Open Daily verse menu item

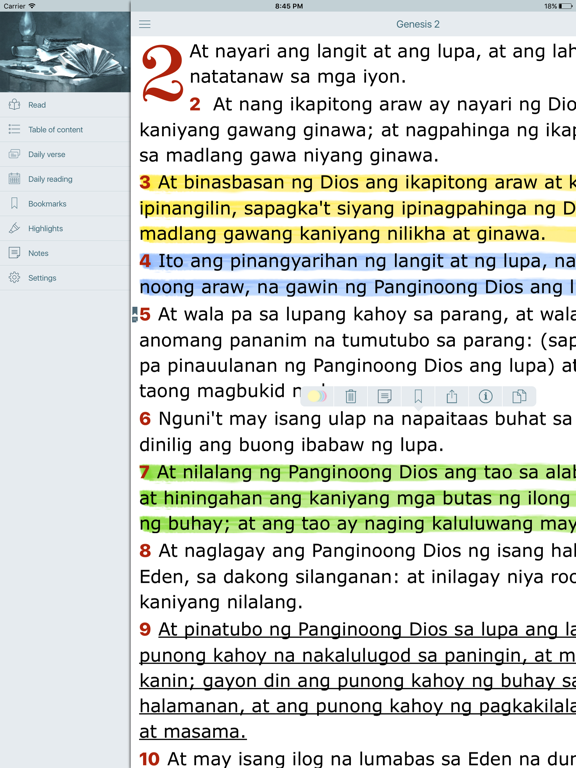click(65, 154)
